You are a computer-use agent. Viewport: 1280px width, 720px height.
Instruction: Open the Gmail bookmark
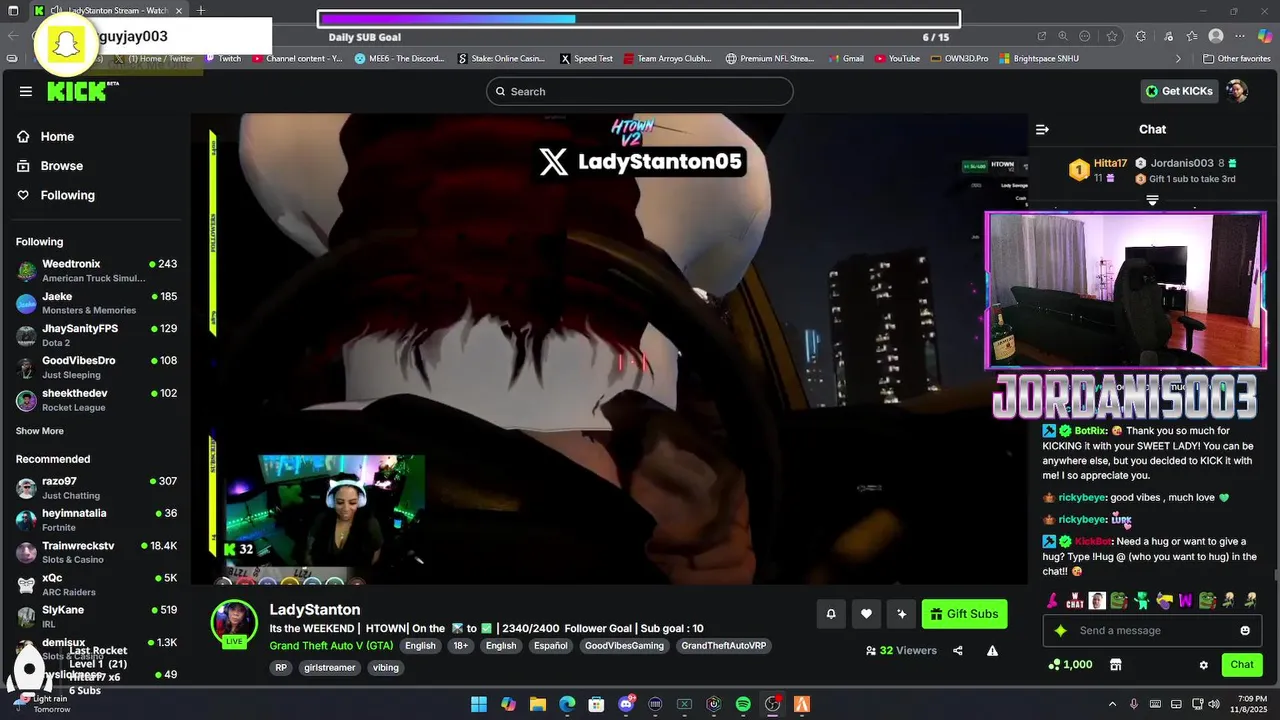846,59
